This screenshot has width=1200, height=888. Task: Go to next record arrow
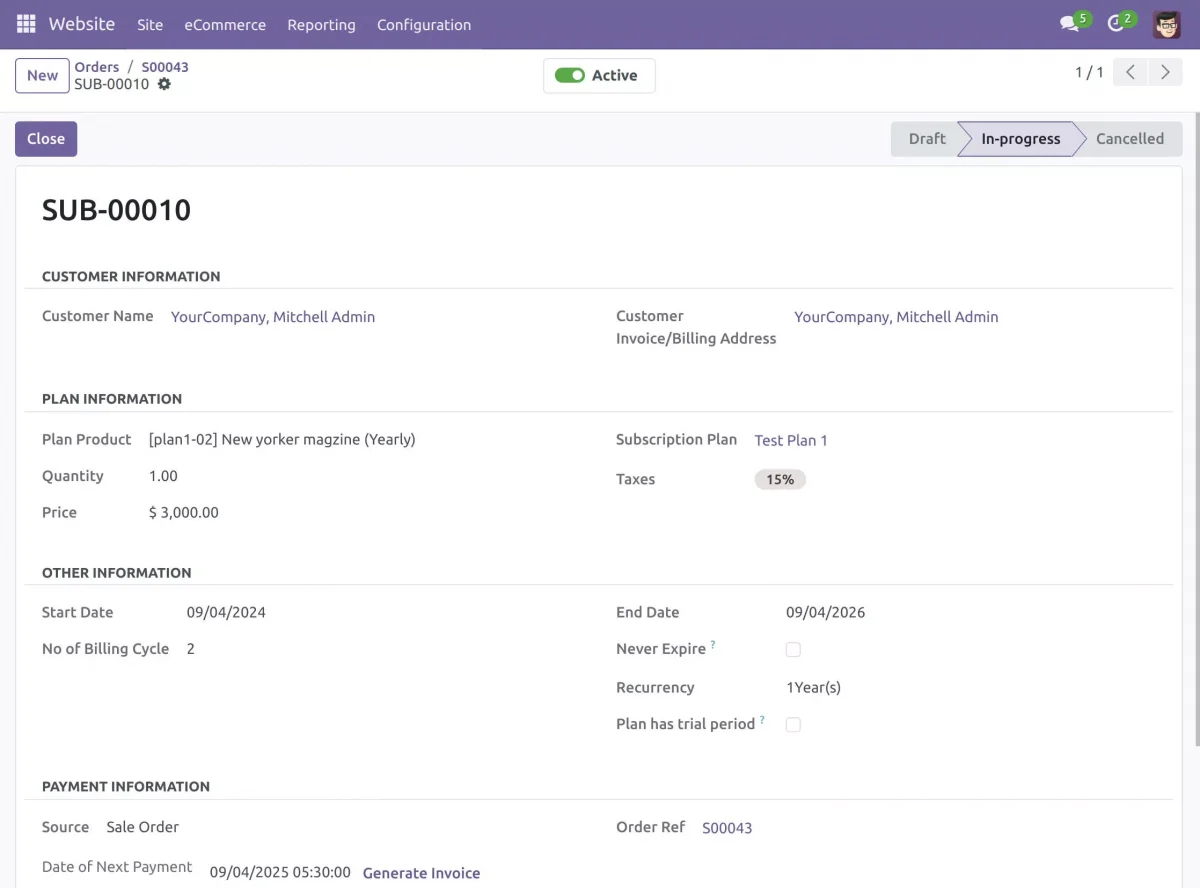1165,72
